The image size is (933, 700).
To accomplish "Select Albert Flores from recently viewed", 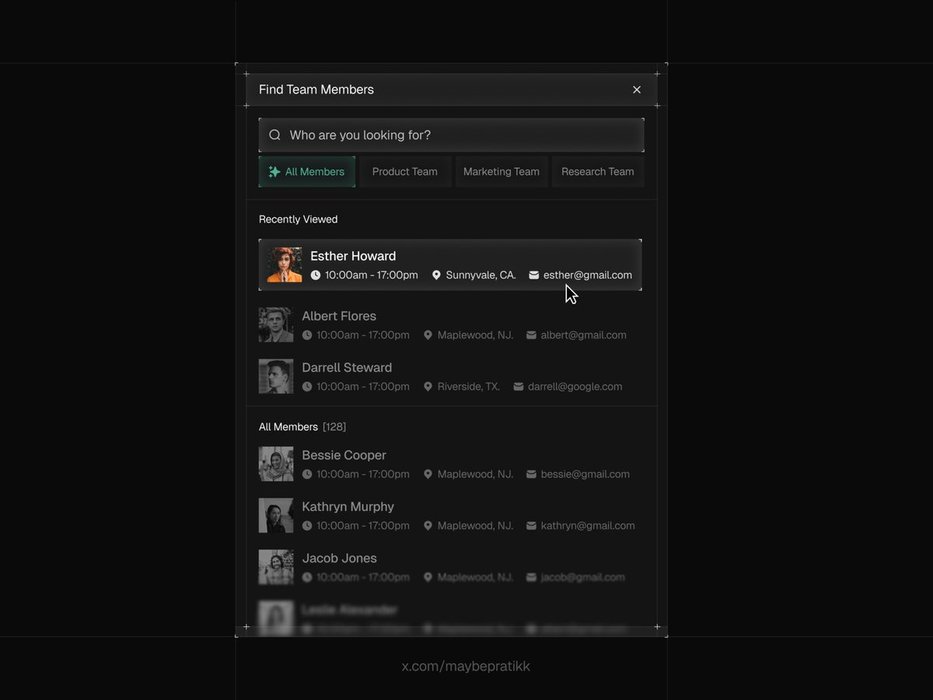I will (x=339, y=316).
